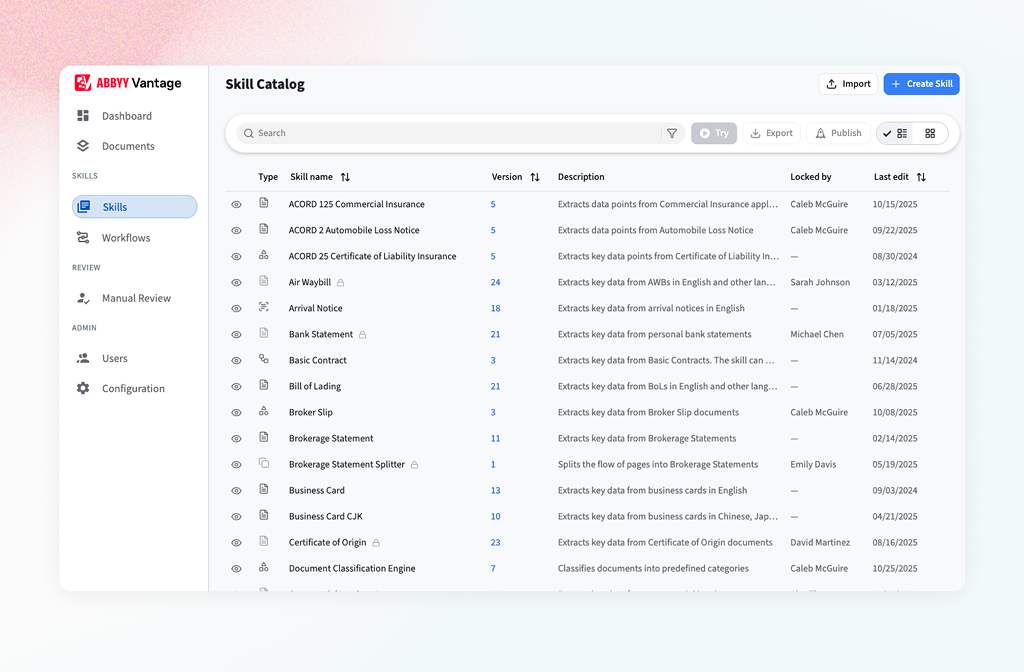This screenshot has width=1024, height=672.
Task: Click the Brokerage Statement Splitter type icon
Action: (264, 464)
